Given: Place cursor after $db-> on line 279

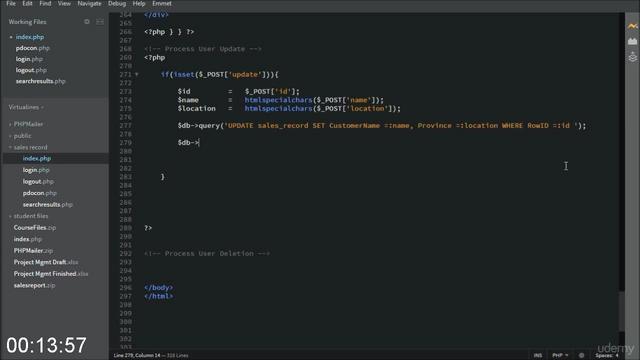Looking at the screenshot, I should [x=199, y=142].
